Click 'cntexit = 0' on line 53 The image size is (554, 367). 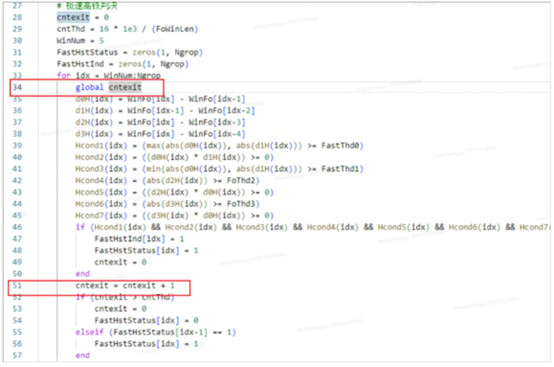pyautogui.click(x=120, y=309)
